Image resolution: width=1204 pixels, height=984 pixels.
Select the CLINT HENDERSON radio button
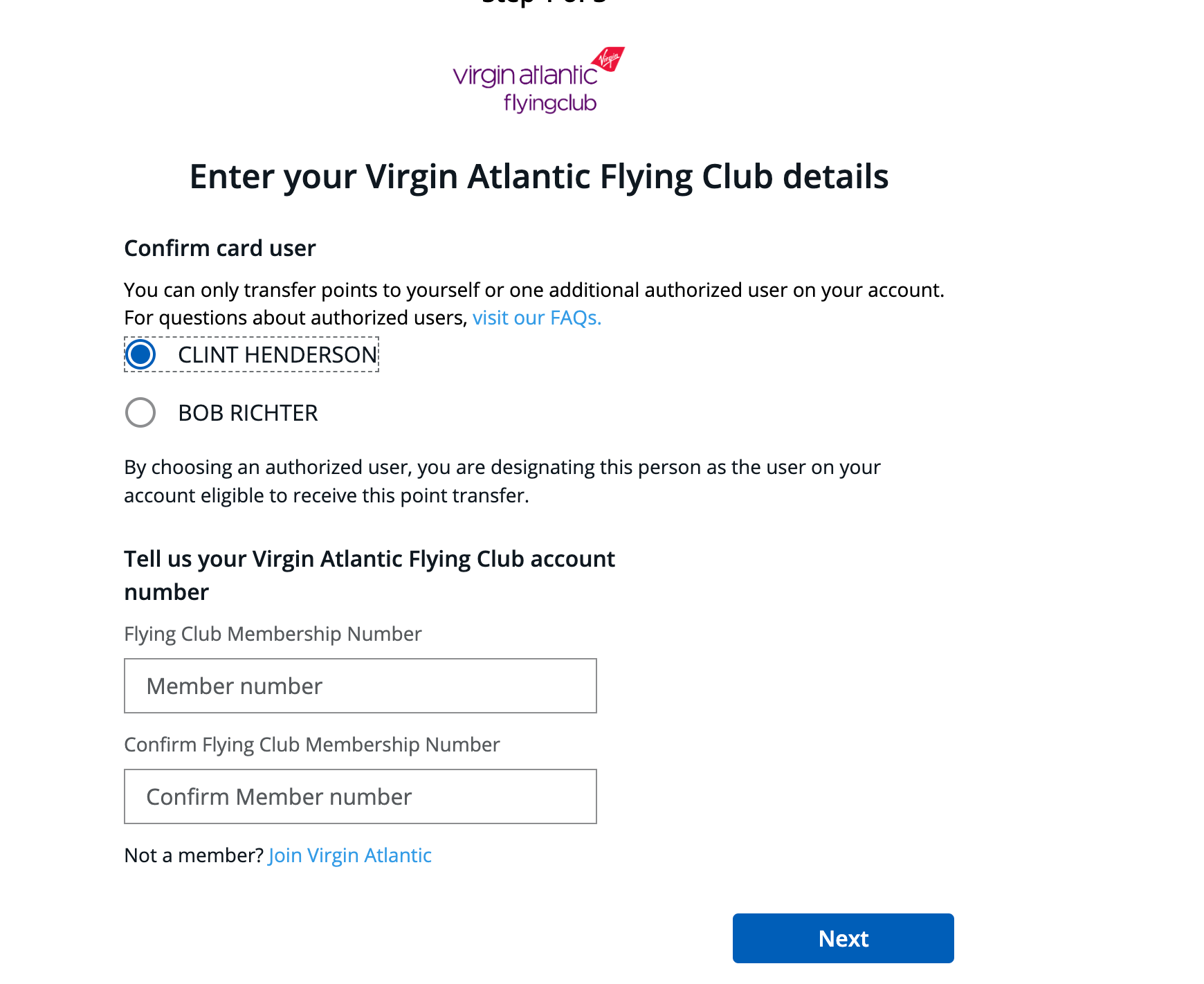click(140, 355)
